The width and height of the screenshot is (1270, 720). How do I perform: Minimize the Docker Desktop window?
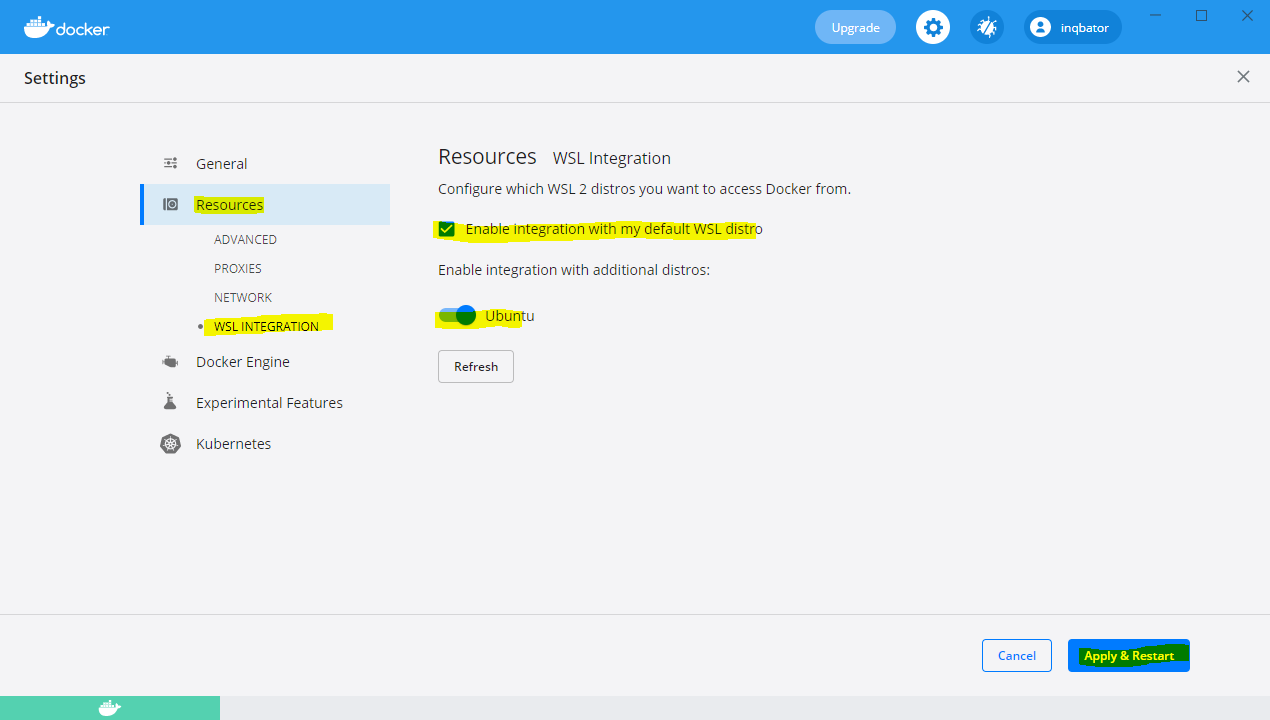click(1156, 15)
